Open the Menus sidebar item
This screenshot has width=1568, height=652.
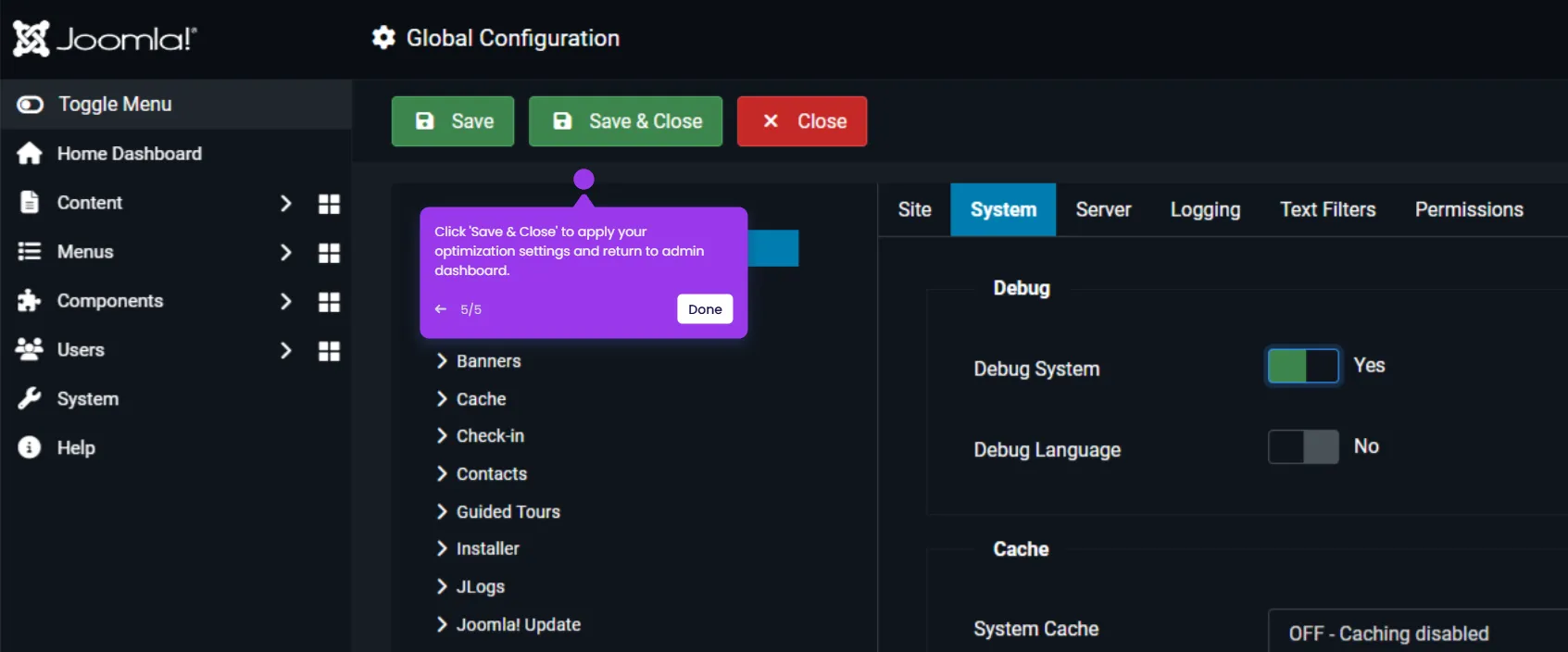[x=85, y=252]
